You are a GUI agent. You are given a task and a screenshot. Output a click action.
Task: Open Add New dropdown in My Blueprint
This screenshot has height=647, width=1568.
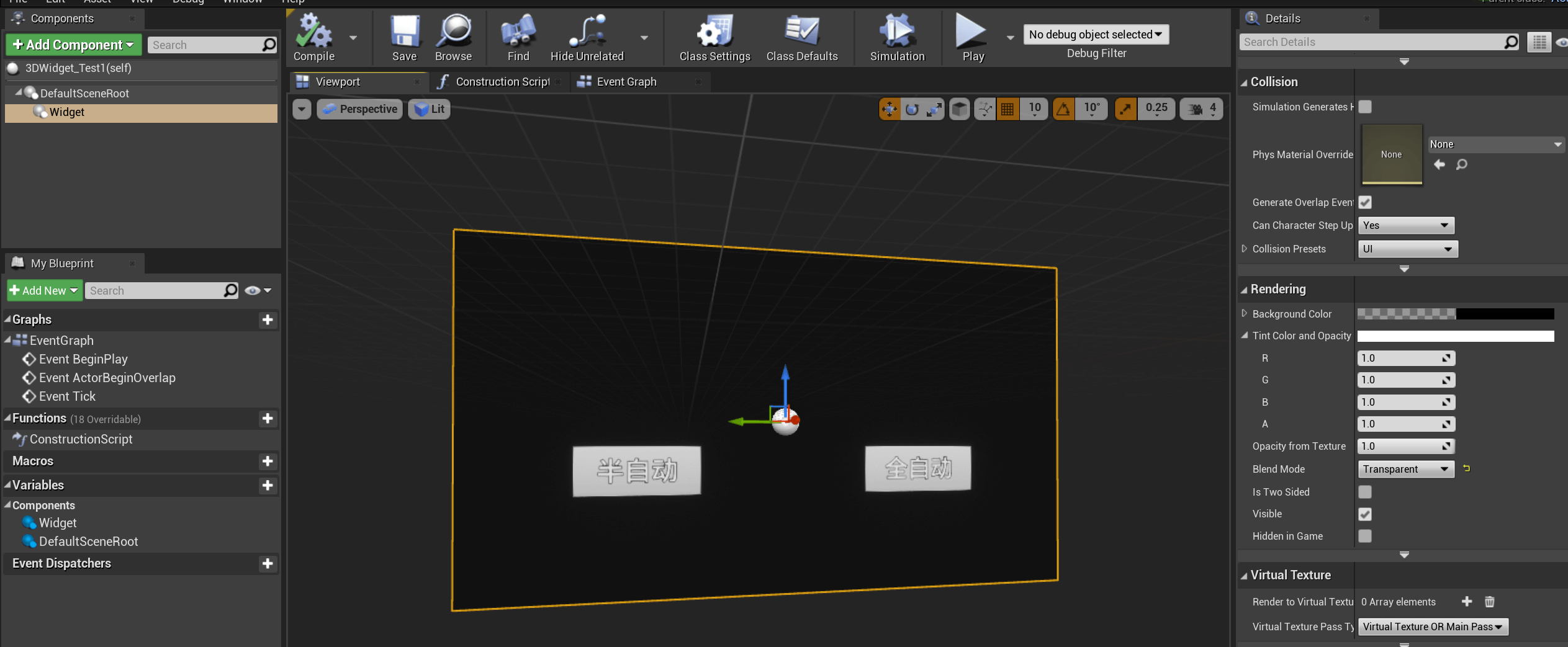44,290
